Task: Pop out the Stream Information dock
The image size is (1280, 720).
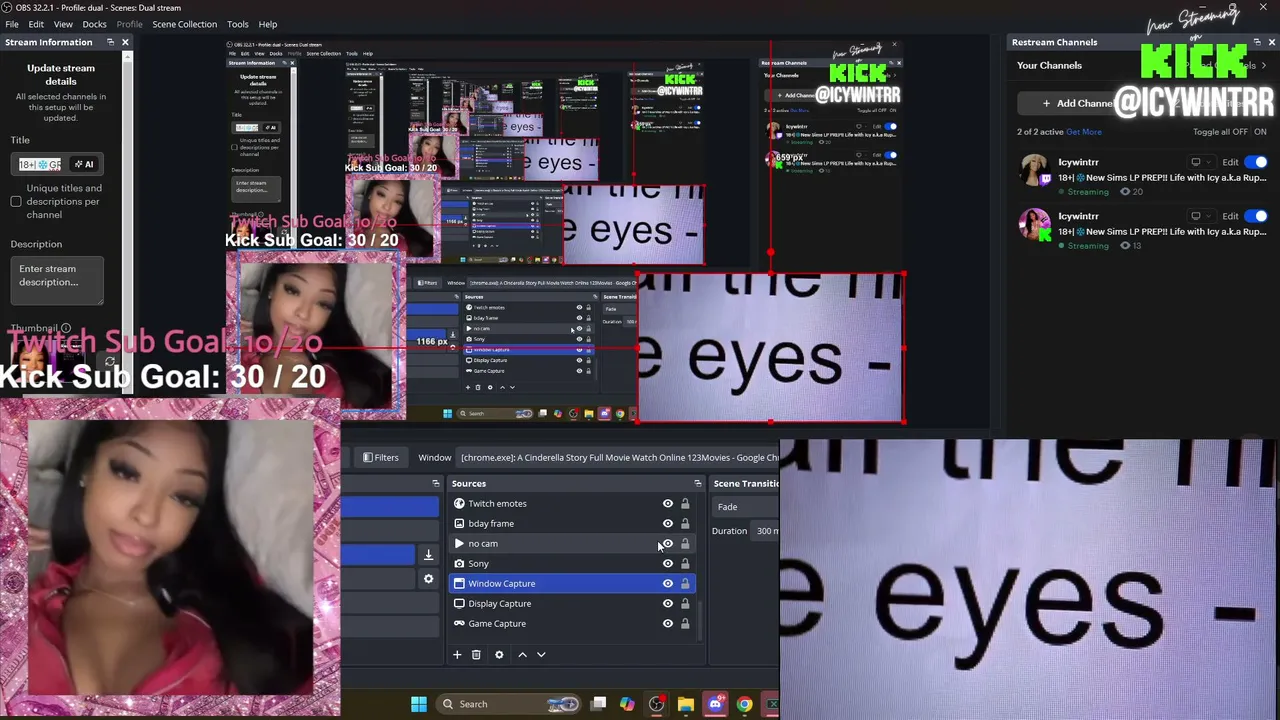Action: point(110,42)
